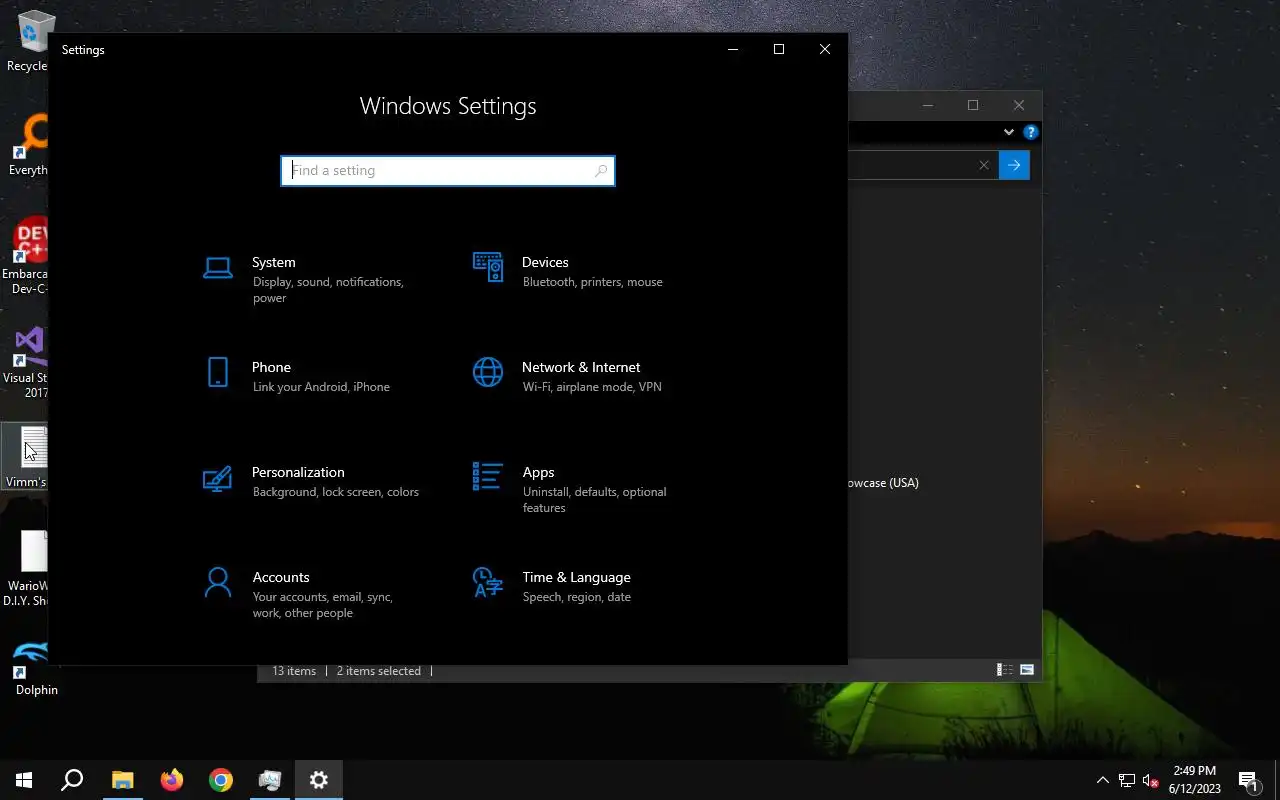The image size is (1280, 800).
Task: Launch Google Chrome from the taskbar
Action: point(221,780)
